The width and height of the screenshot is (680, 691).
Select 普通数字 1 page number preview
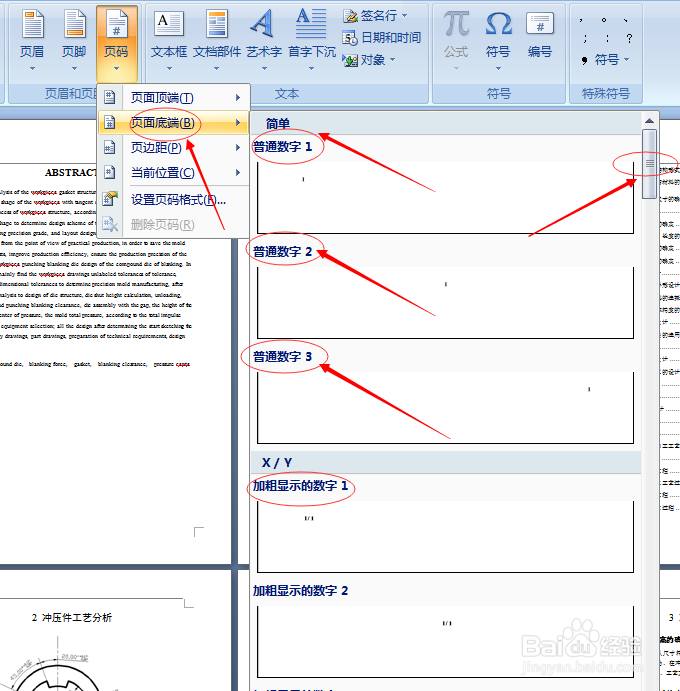coord(446,197)
